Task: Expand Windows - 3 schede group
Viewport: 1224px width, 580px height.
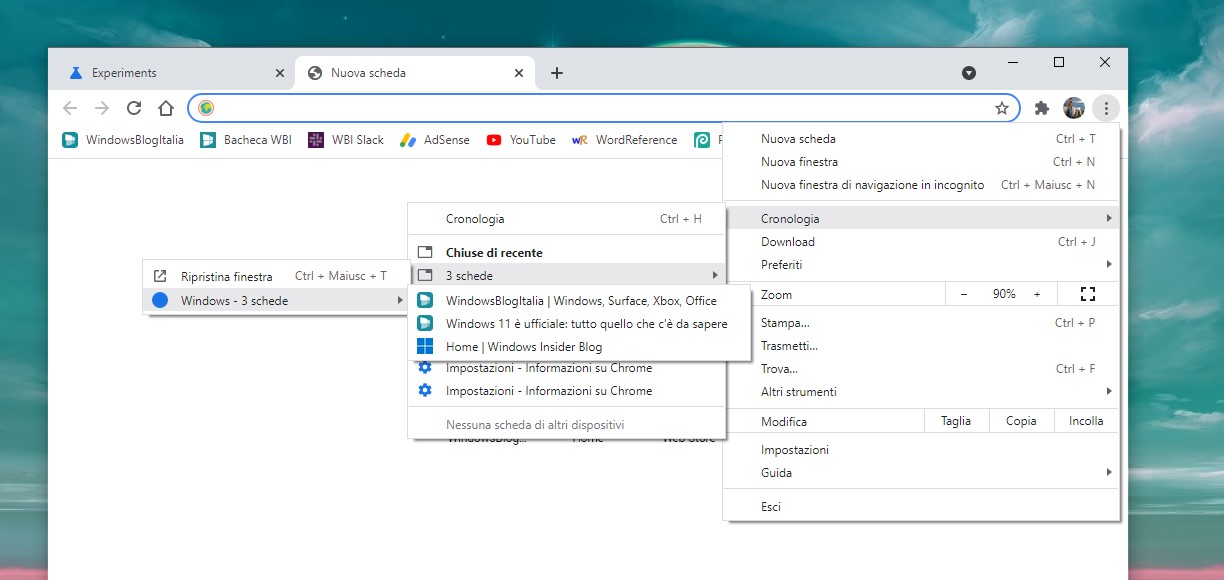Action: [275, 300]
